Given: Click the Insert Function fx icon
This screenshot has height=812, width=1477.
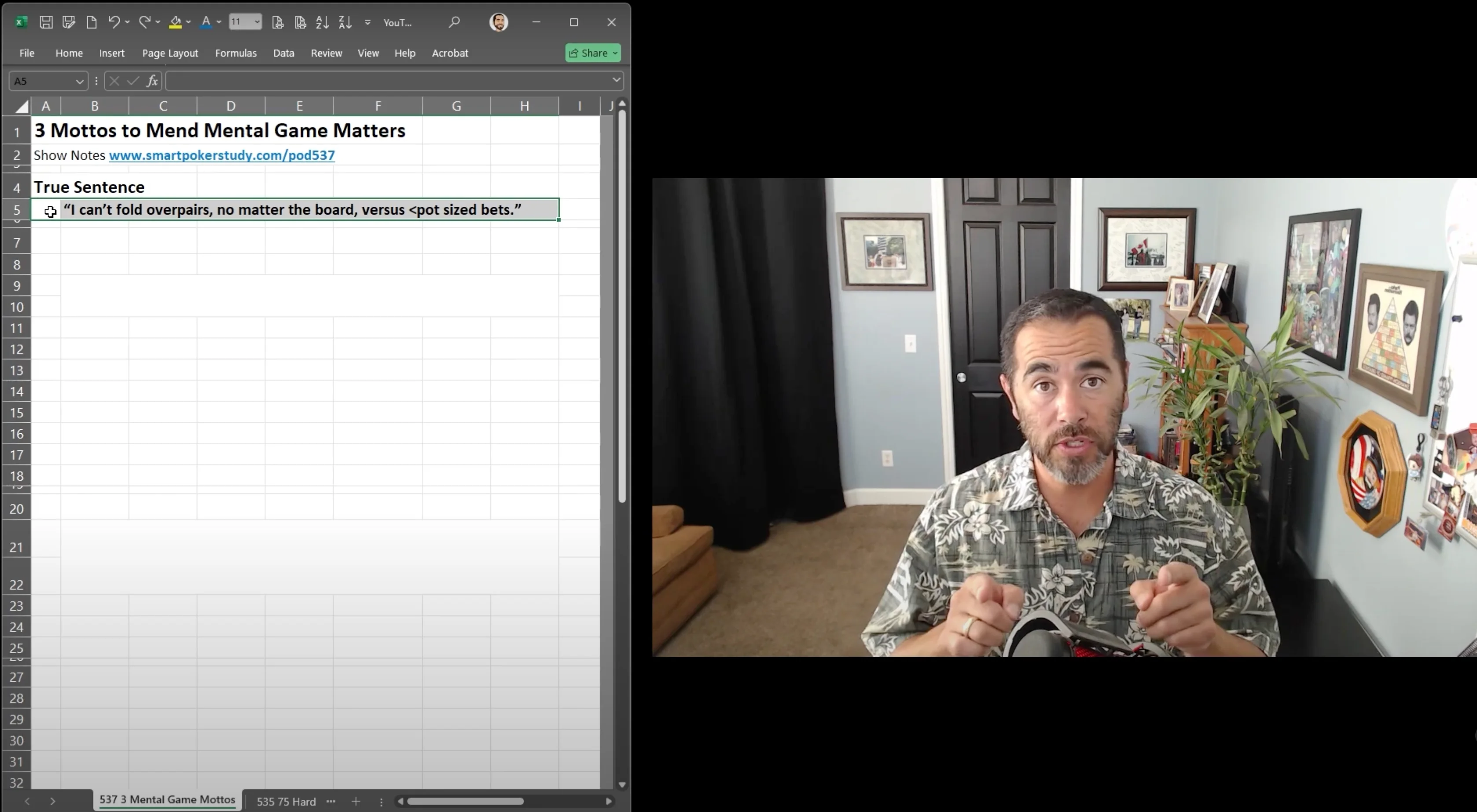Looking at the screenshot, I should coord(152,81).
